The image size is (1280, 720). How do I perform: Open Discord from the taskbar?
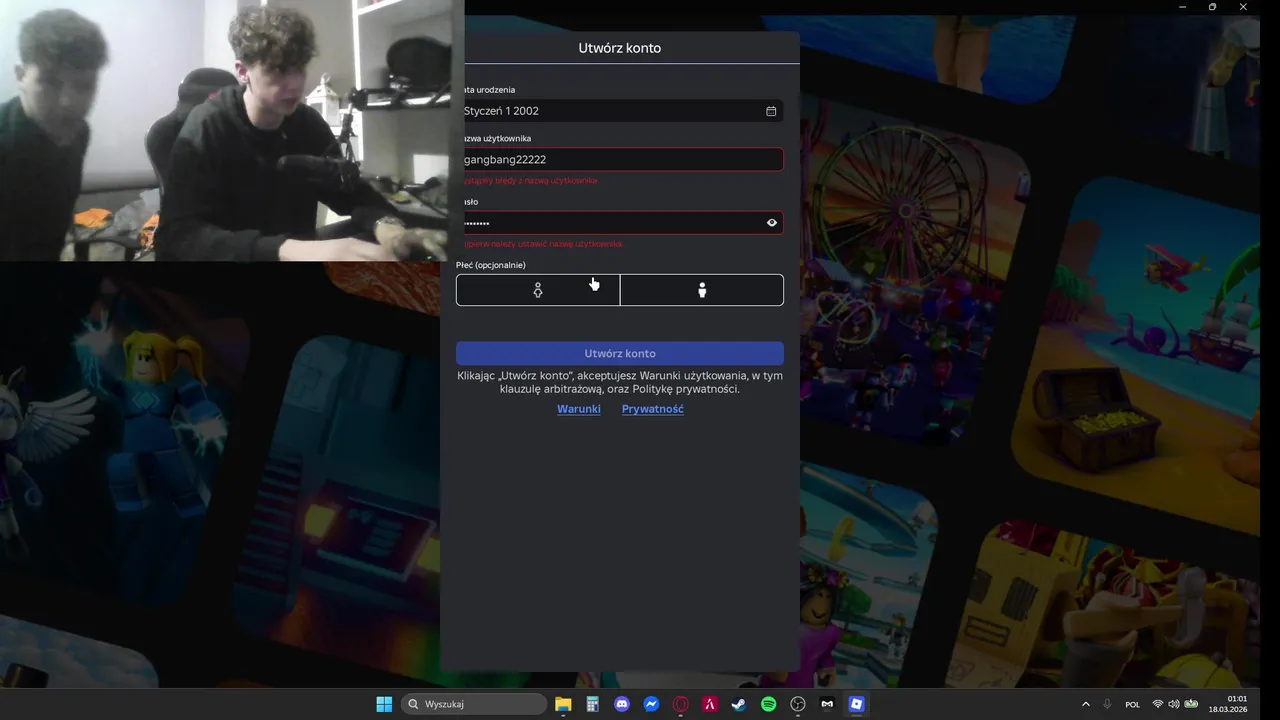pos(622,704)
